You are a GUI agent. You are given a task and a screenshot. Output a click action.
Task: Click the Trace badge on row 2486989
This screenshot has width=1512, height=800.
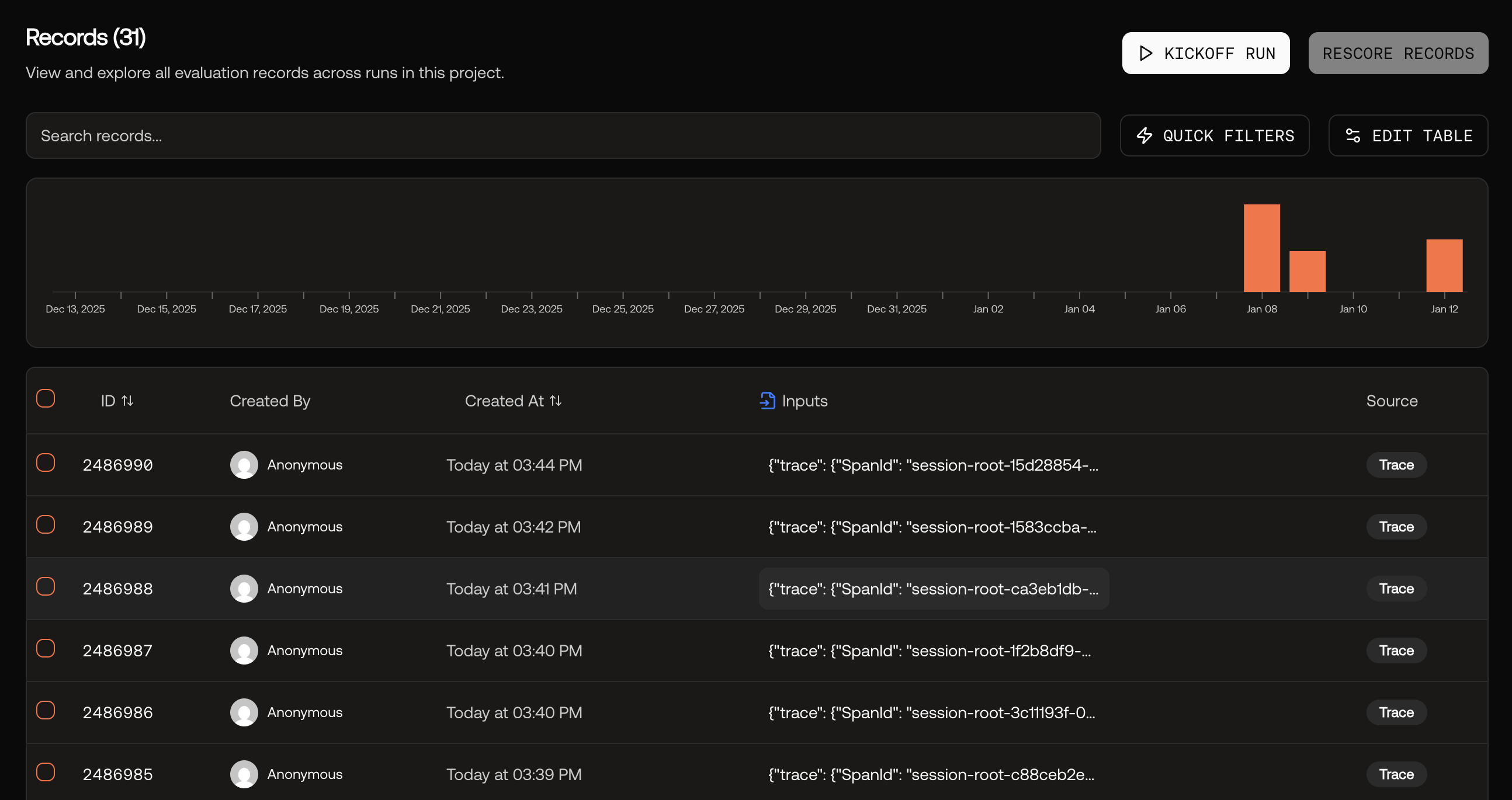coord(1396,527)
